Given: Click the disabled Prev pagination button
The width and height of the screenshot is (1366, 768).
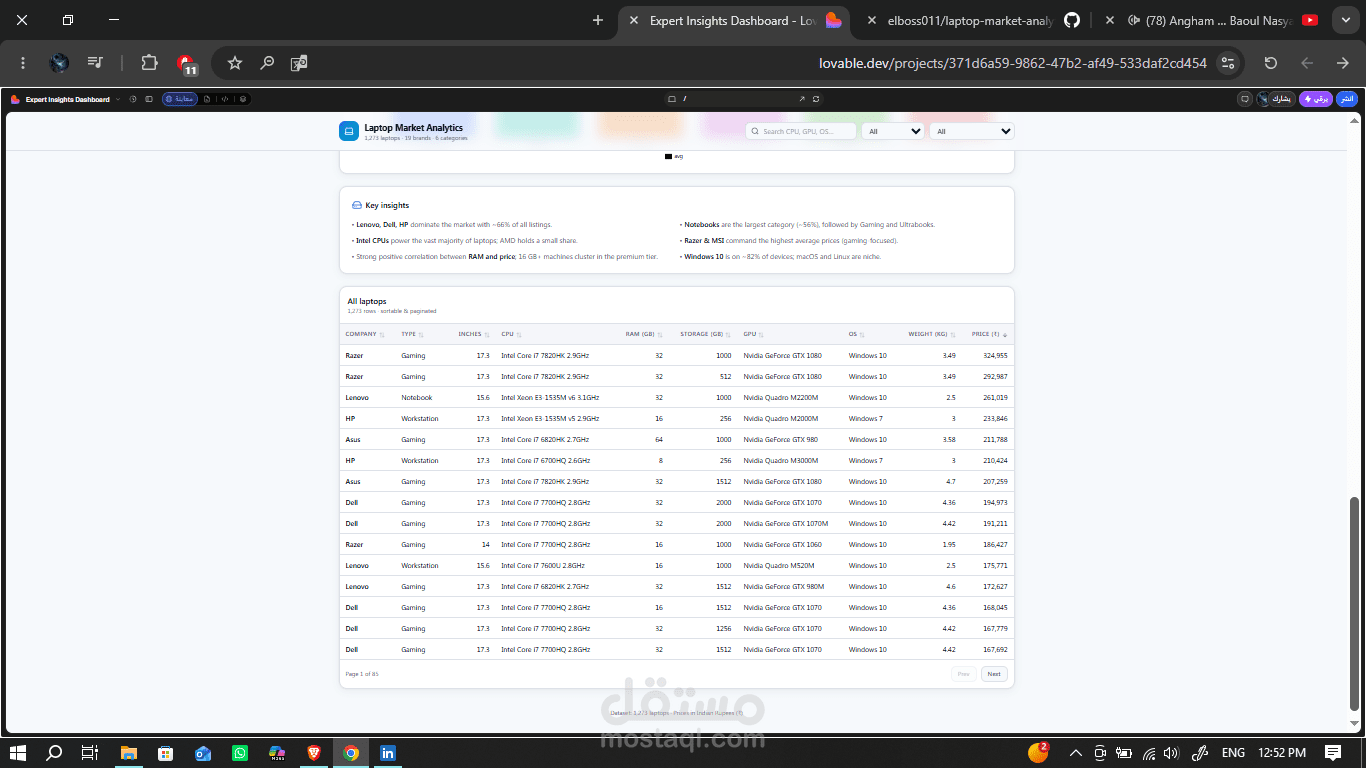Looking at the screenshot, I should pyautogui.click(x=964, y=674).
